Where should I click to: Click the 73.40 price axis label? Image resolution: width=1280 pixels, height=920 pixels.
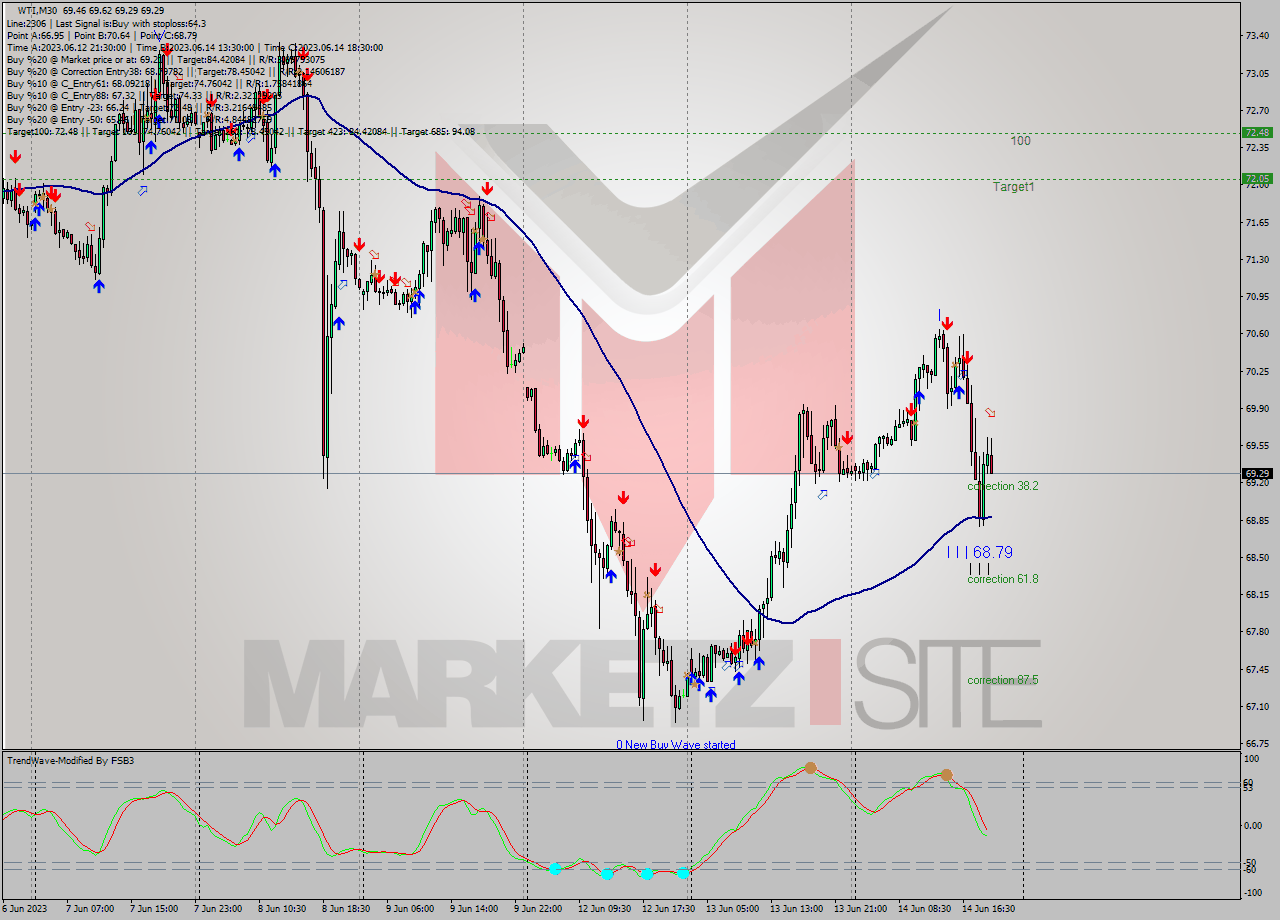1258,36
